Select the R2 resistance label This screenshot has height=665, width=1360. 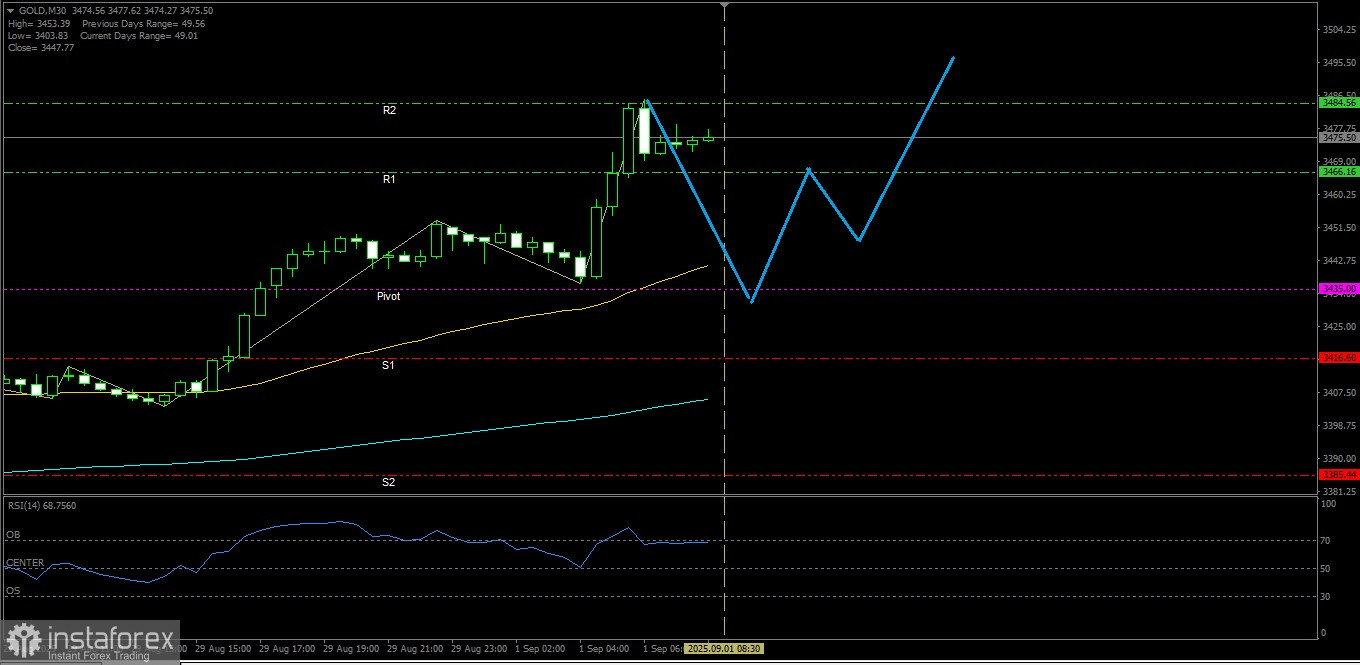(390, 110)
